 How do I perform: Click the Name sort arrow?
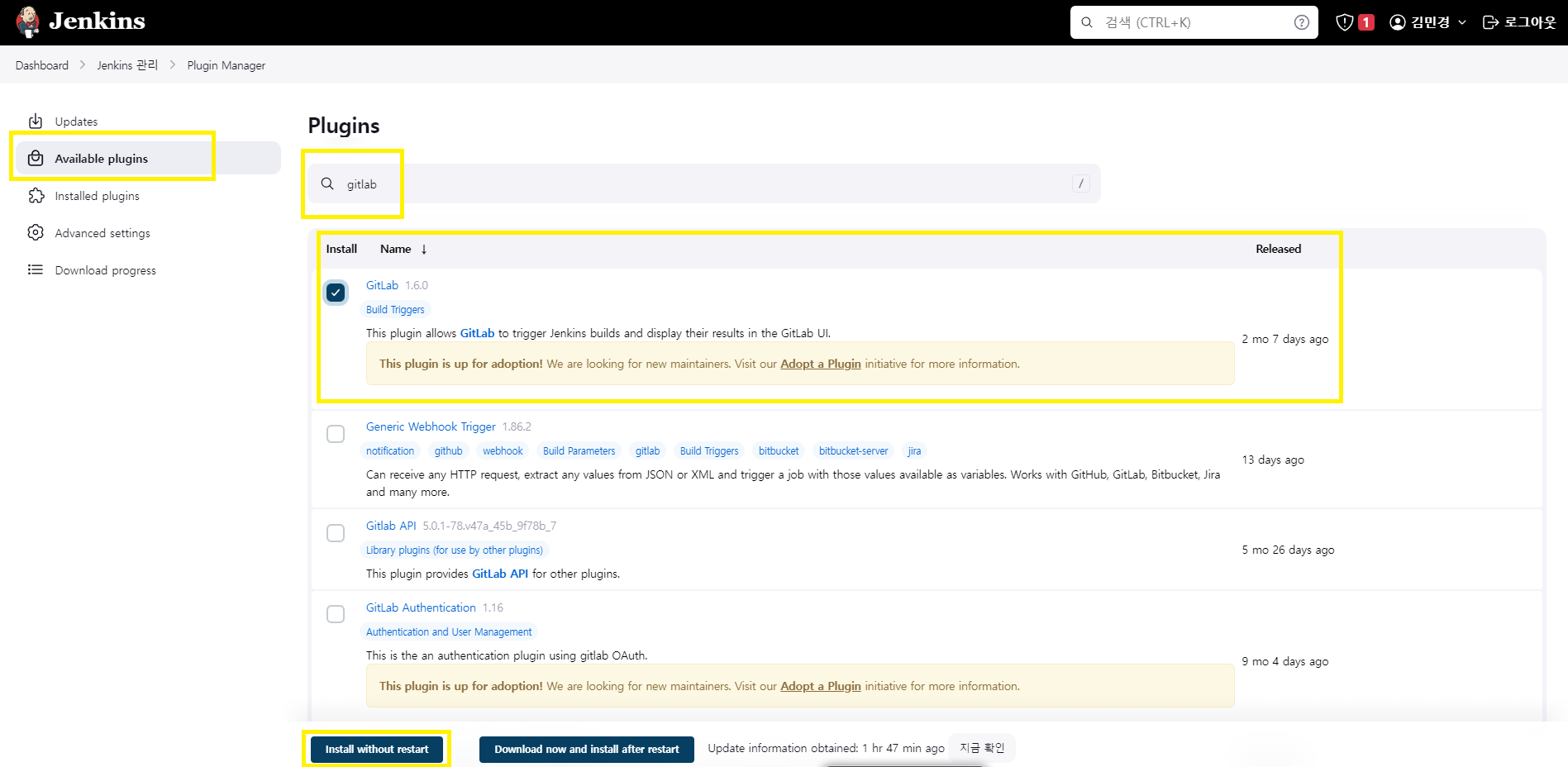click(x=424, y=250)
